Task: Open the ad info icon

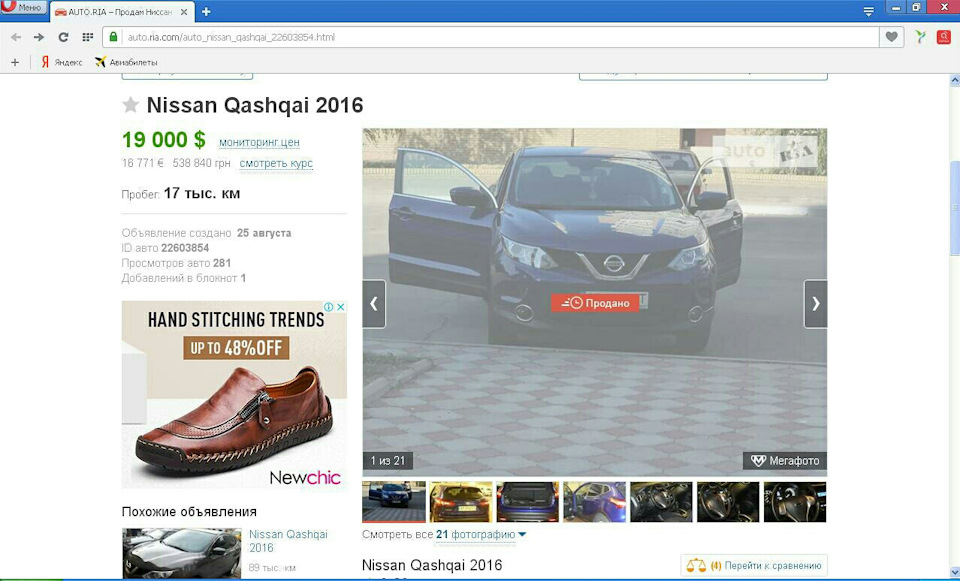Action: (x=329, y=307)
